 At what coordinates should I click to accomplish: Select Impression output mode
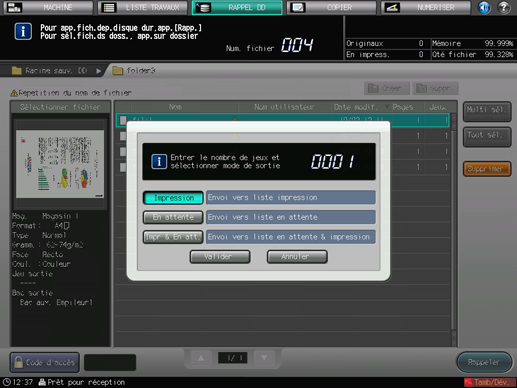click(x=173, y=198)
